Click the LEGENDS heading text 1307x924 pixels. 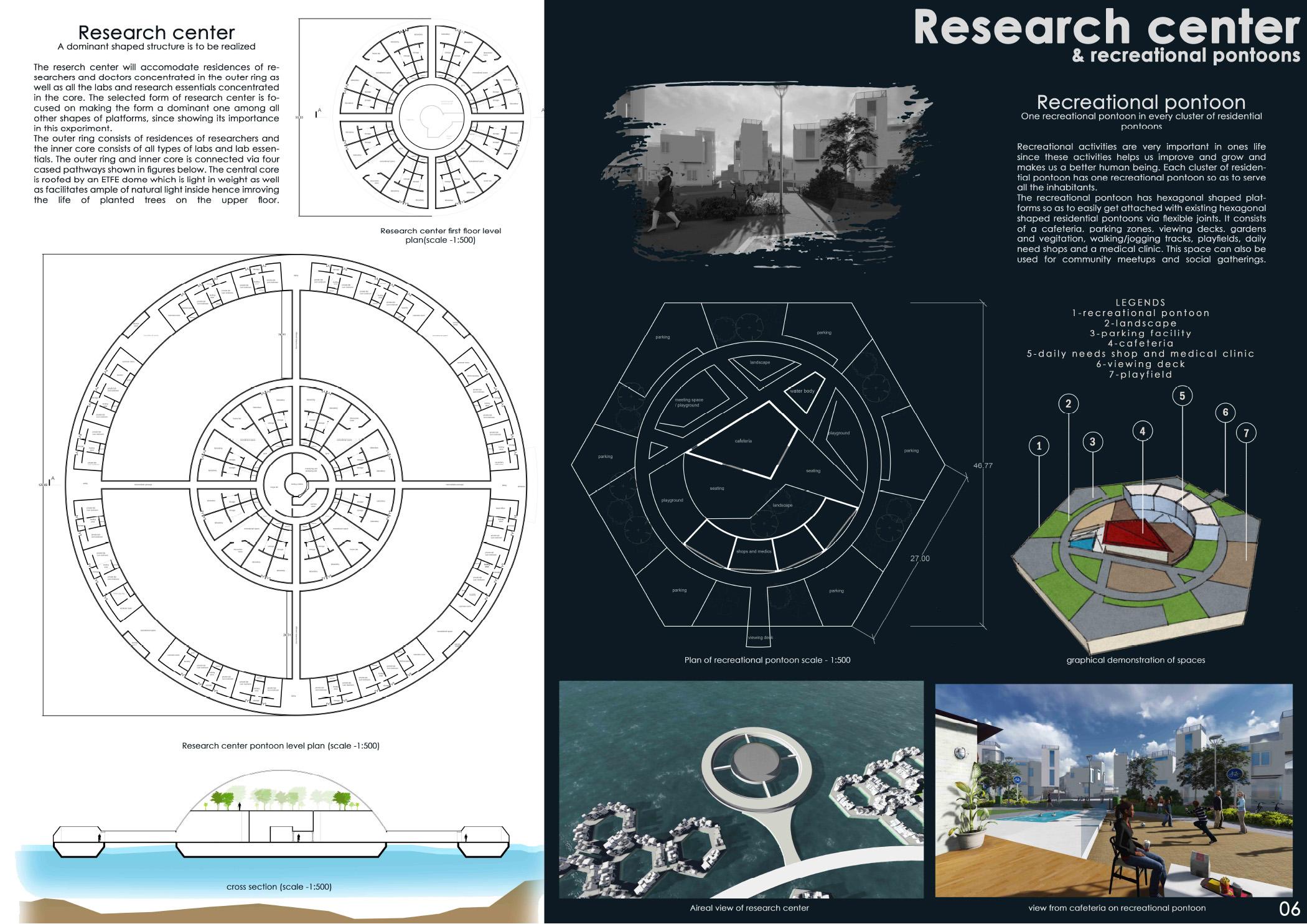coord(1141,303)
